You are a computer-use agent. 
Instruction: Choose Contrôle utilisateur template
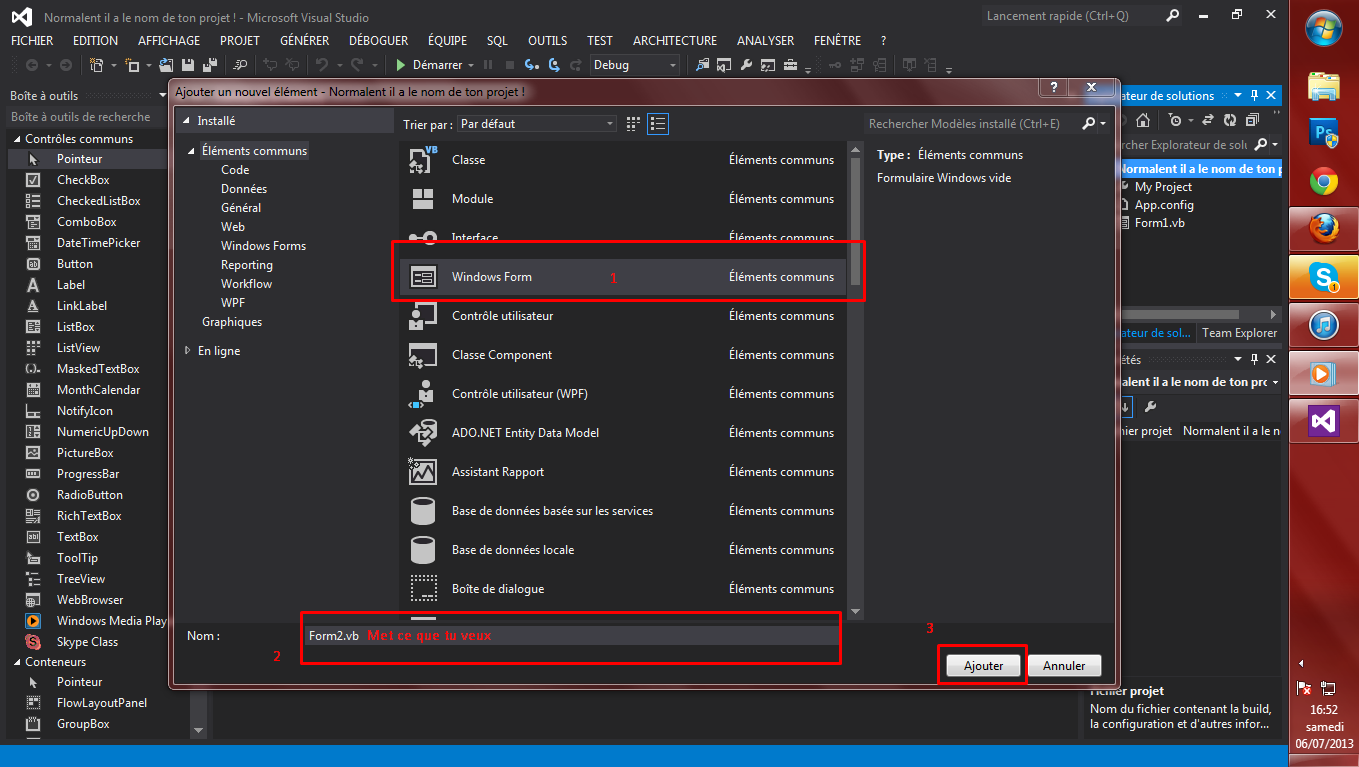pyautogui.click(x=622, y=316)
